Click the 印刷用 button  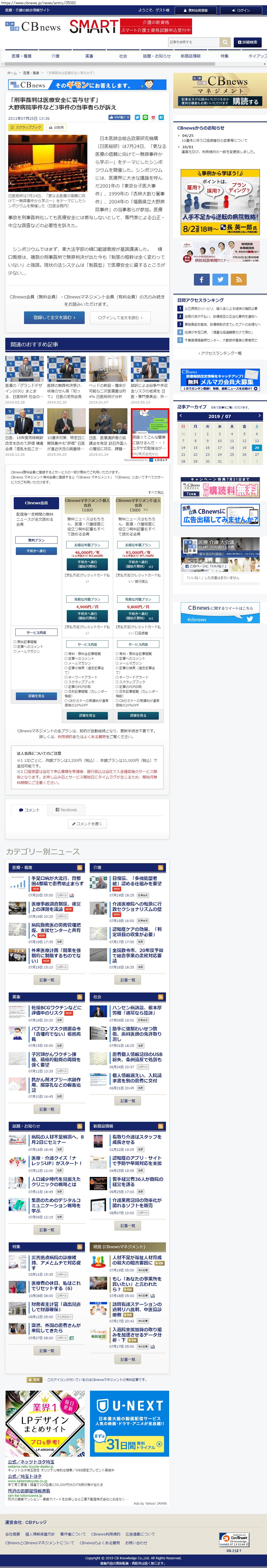56,127
